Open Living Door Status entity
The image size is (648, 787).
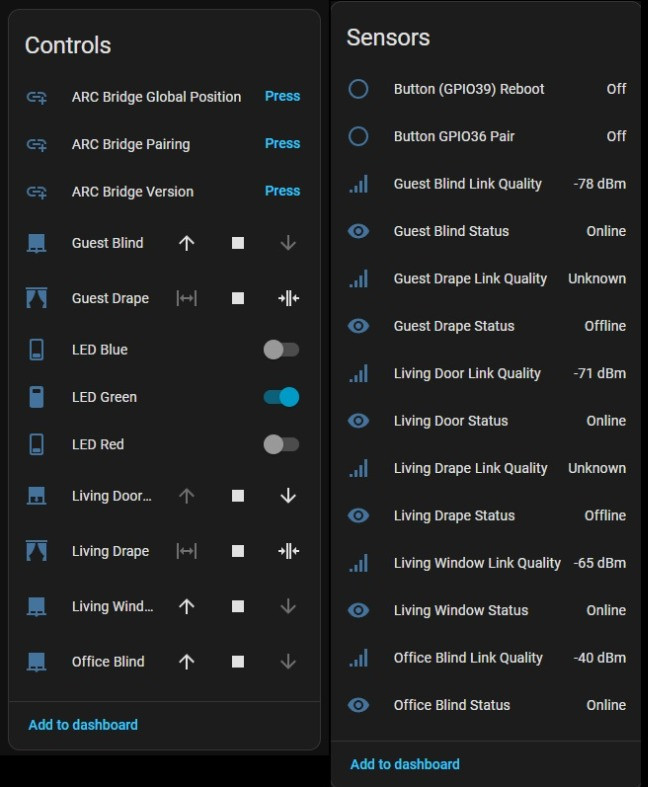coord(487,421)
